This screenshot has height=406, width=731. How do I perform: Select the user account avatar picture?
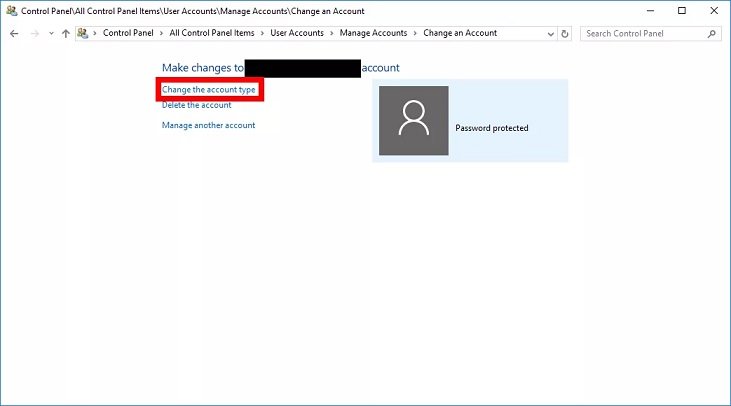[412, 121]
